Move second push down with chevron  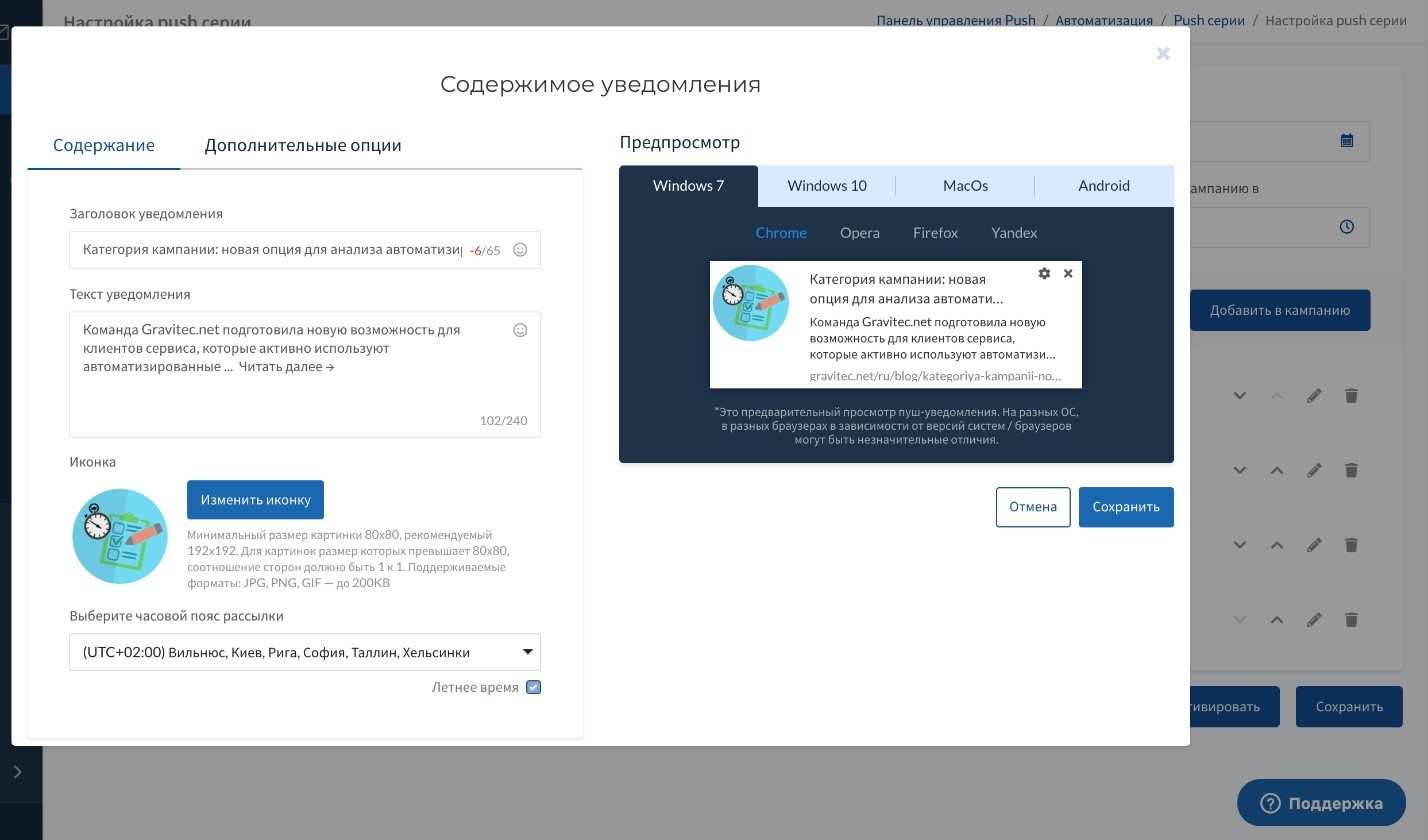tap(1240, 470)
